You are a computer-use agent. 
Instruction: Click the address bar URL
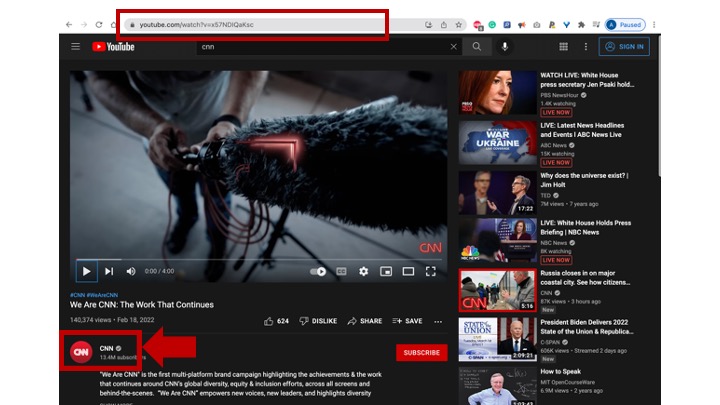pos(197,25)
